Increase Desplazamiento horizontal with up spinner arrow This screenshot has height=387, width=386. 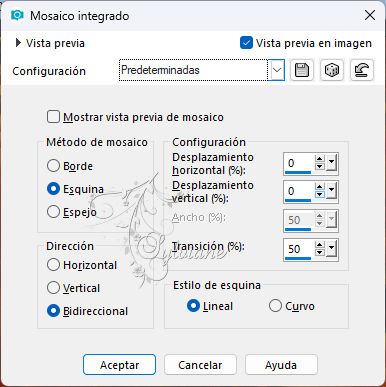[319, 159]
